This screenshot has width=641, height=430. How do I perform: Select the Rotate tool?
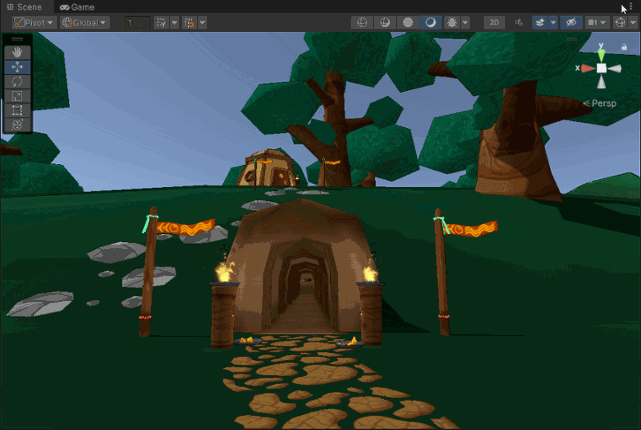(18, 81)
